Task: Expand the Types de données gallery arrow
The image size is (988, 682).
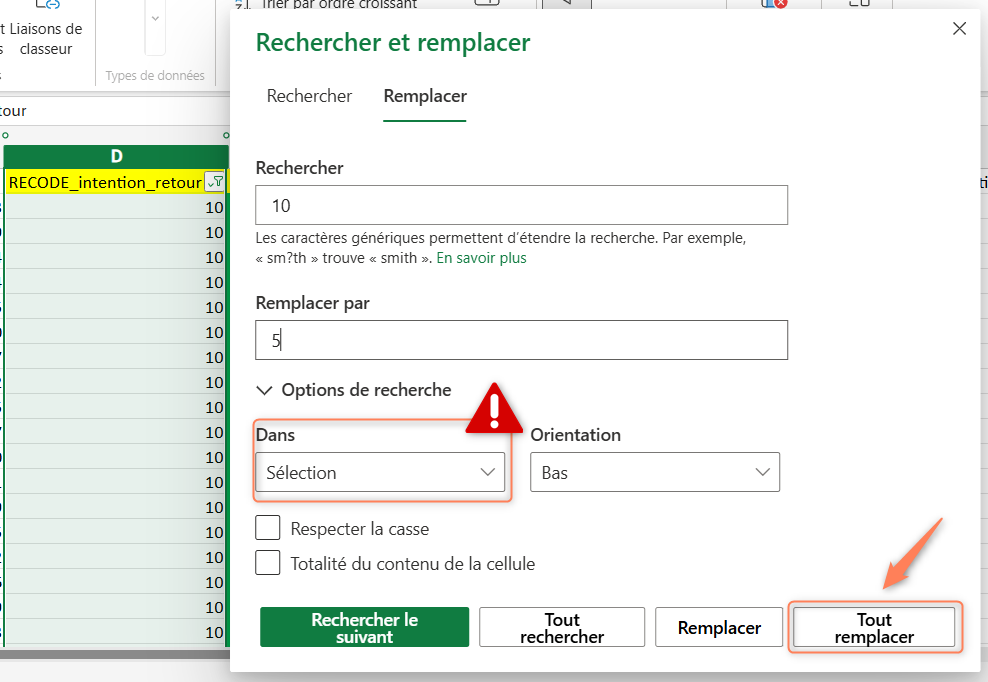Action: pyautogui.click(x=155, y=20)
